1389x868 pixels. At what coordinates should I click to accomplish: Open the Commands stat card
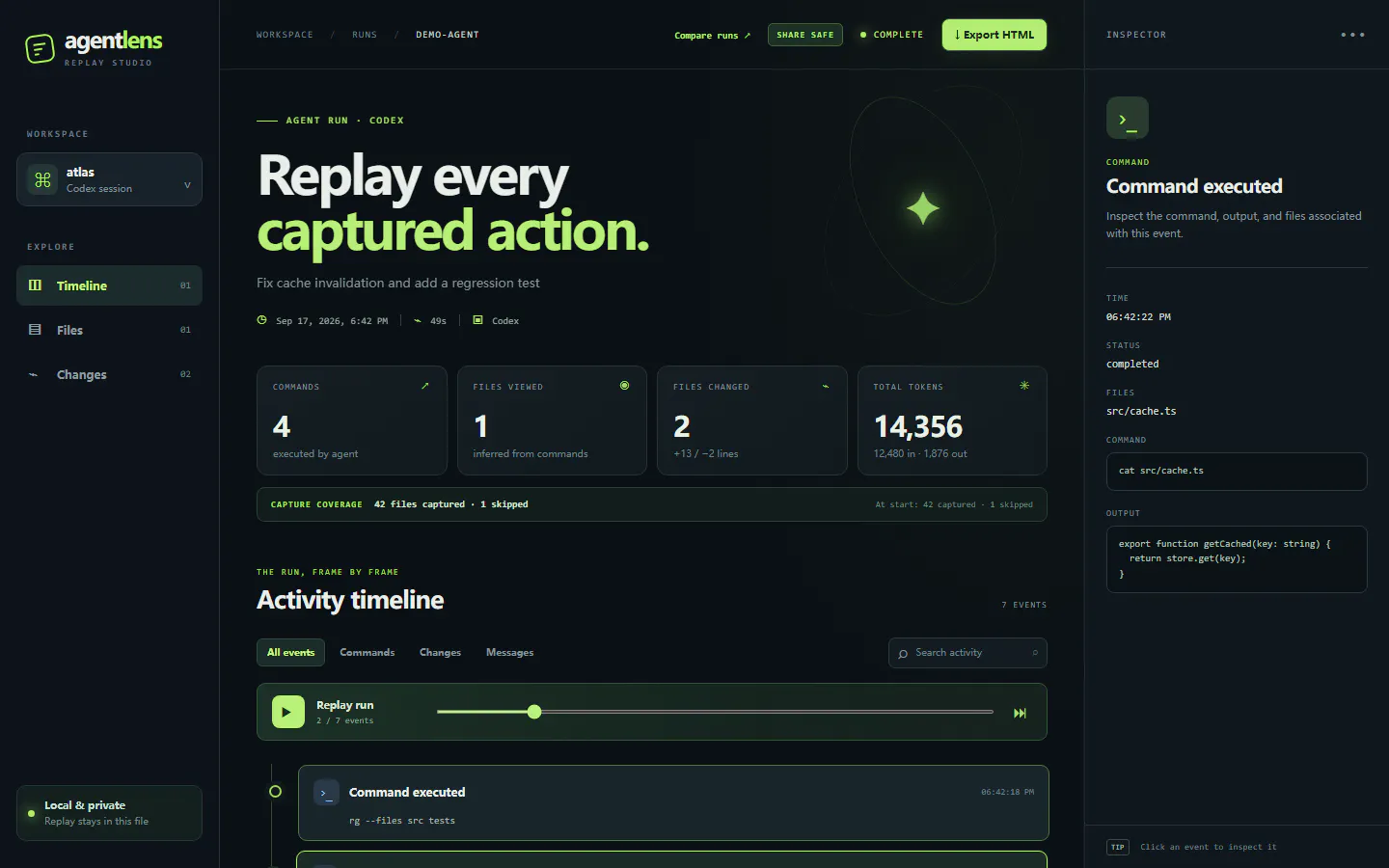pos(352,420)
